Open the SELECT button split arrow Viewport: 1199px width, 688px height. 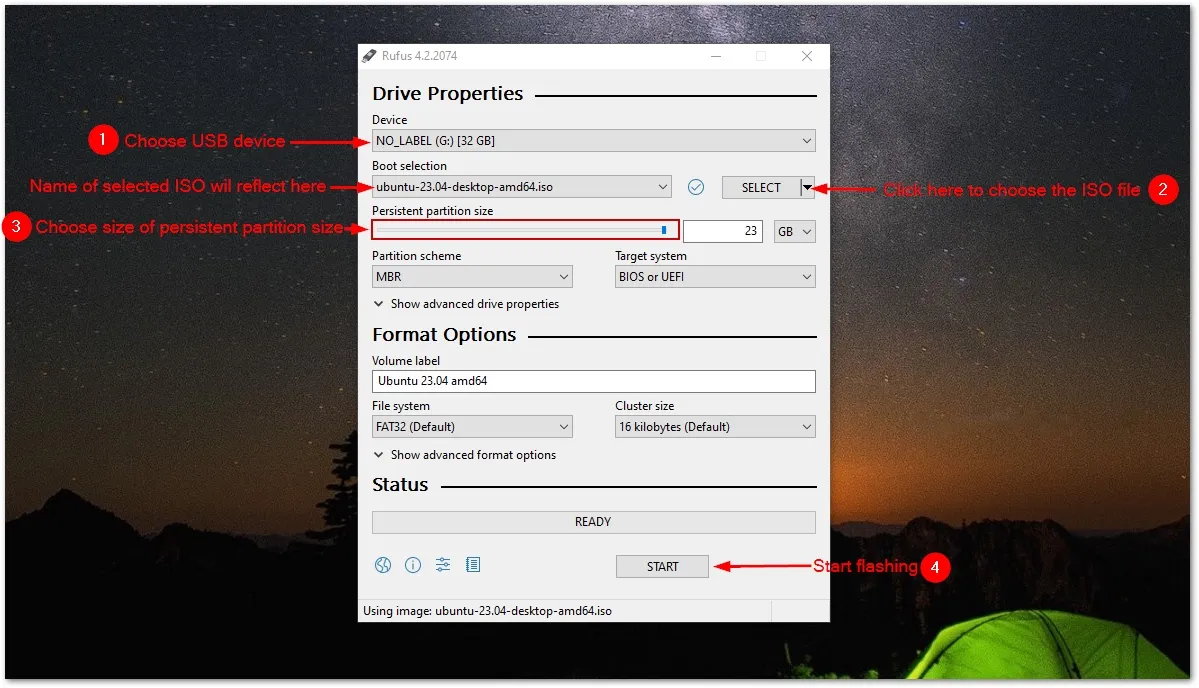coord(807,187)
